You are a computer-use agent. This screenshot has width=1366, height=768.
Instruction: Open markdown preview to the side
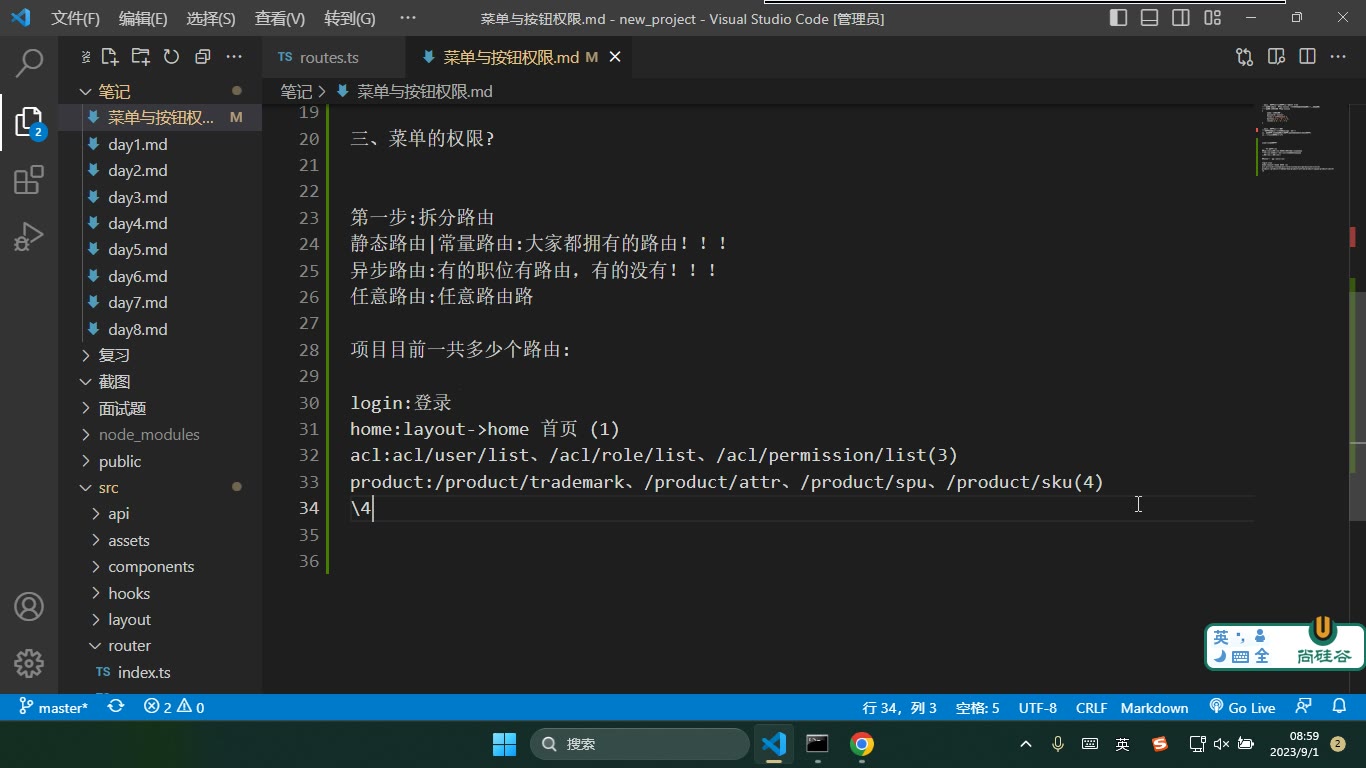point(1276,57)
